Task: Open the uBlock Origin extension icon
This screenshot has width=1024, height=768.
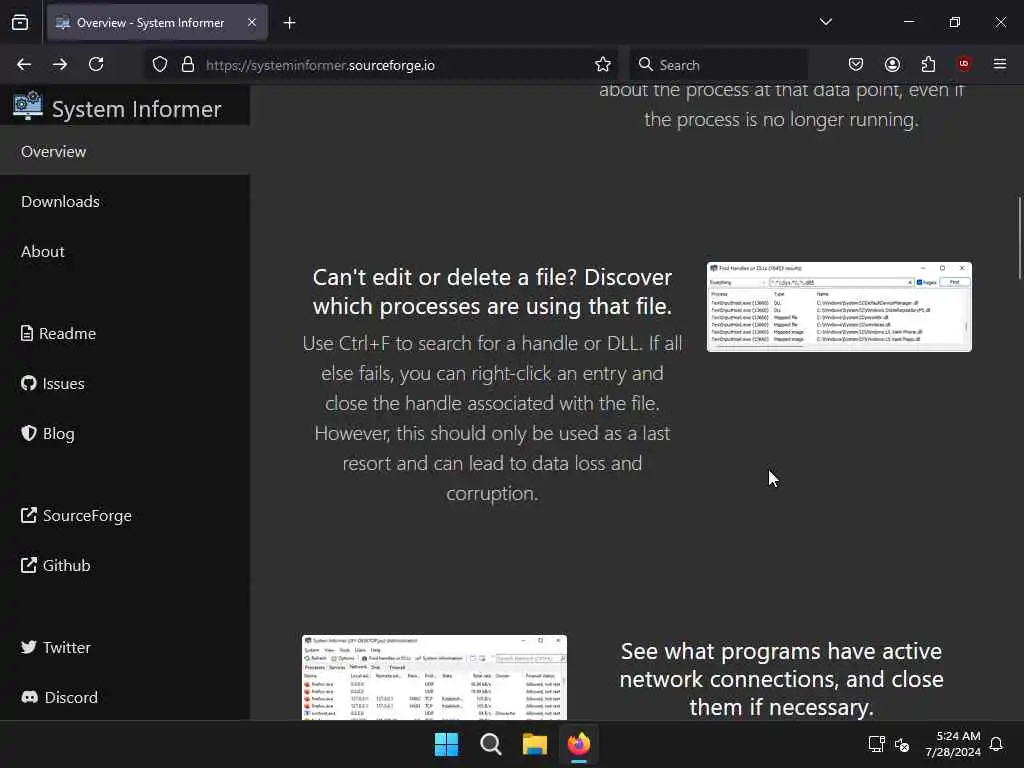Action: pyautogui.click(x=964, y=64)
